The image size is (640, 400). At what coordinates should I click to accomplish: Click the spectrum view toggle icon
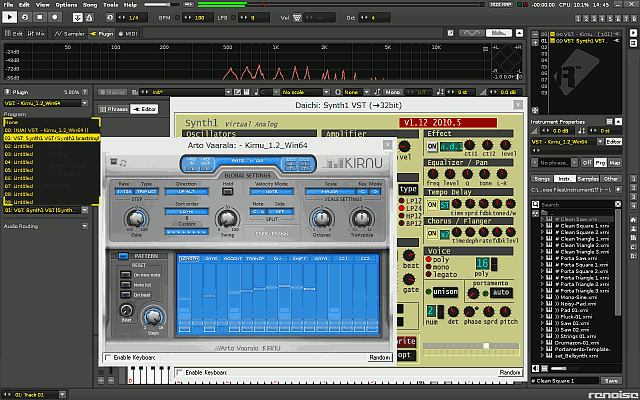click(x=499, y=33)
